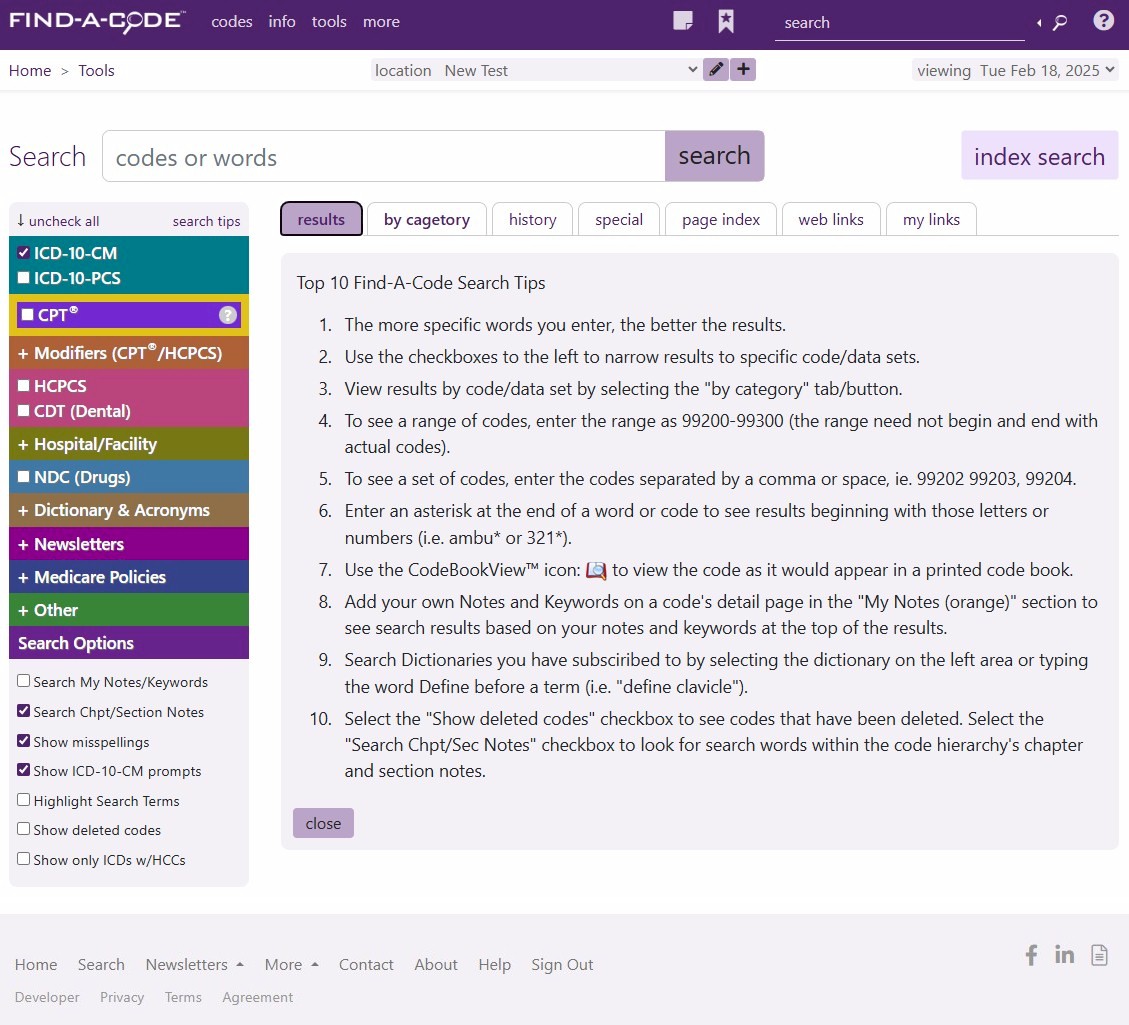Open the Facebook icon in the footer
The height and width of the screenshot is (1025, 1129).
[x=1031, y=955]
